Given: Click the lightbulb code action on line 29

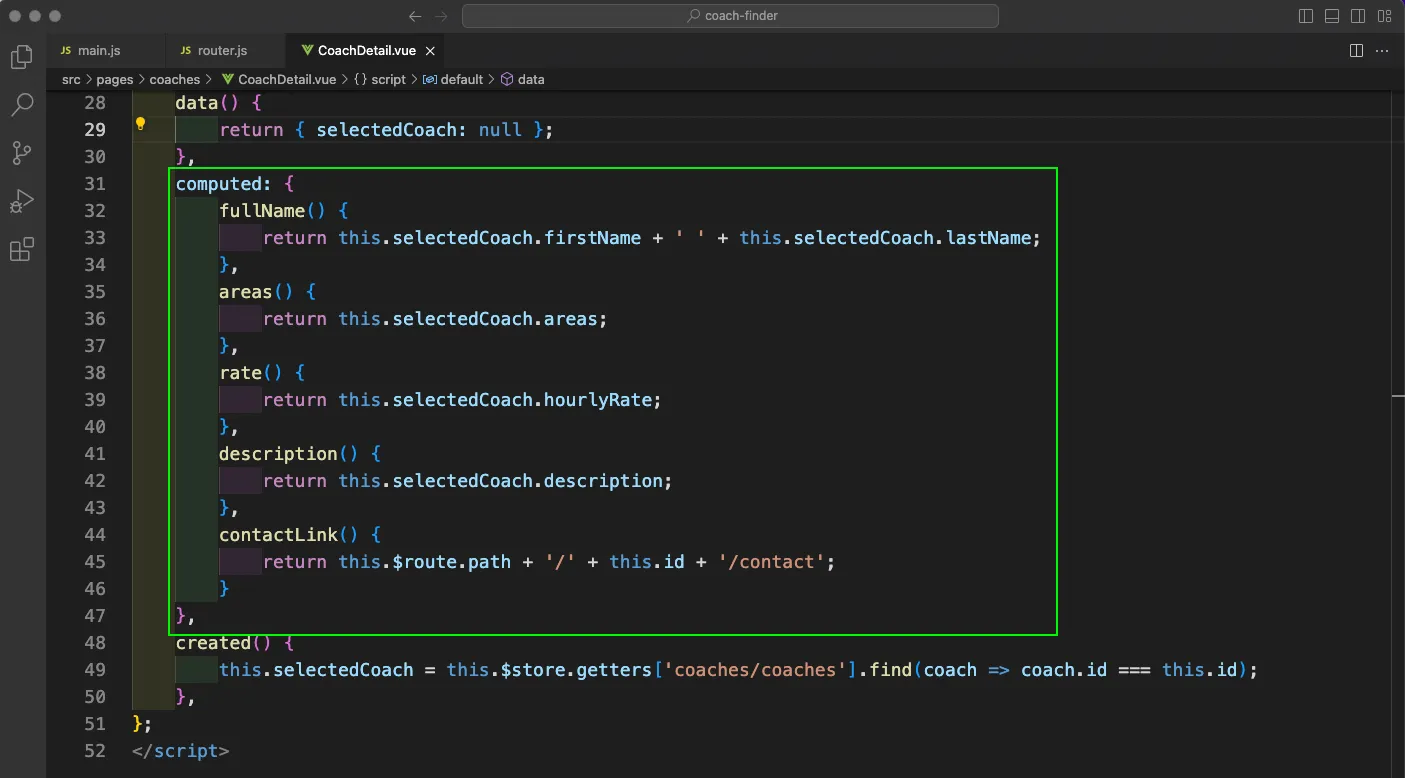Looking at the screenshot, I should click(141, 125).
